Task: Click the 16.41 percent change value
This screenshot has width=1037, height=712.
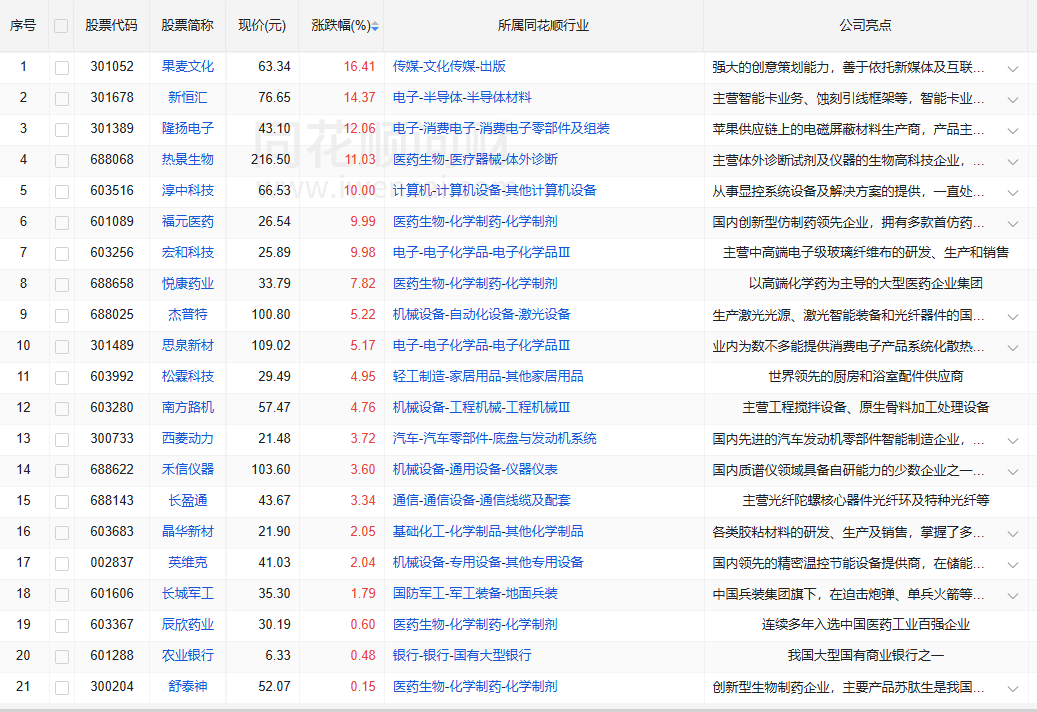Action: click(359, 67)
